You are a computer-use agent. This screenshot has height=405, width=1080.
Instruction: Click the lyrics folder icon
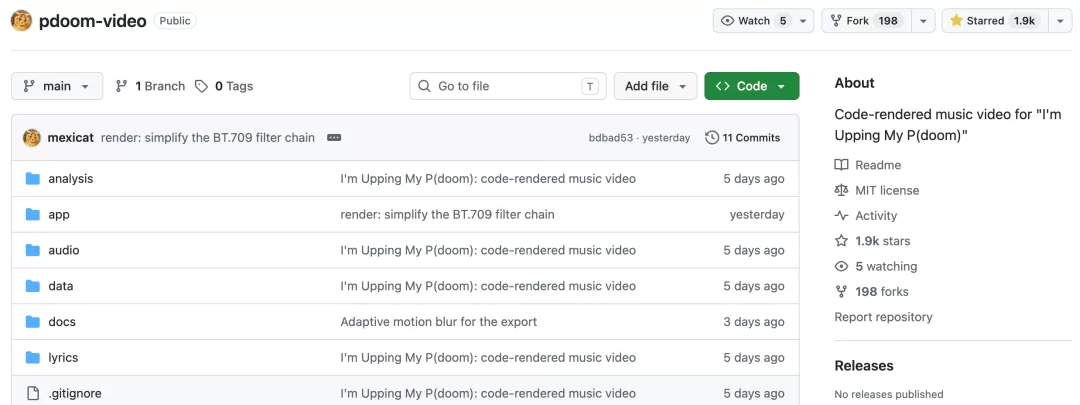[32, 358]
